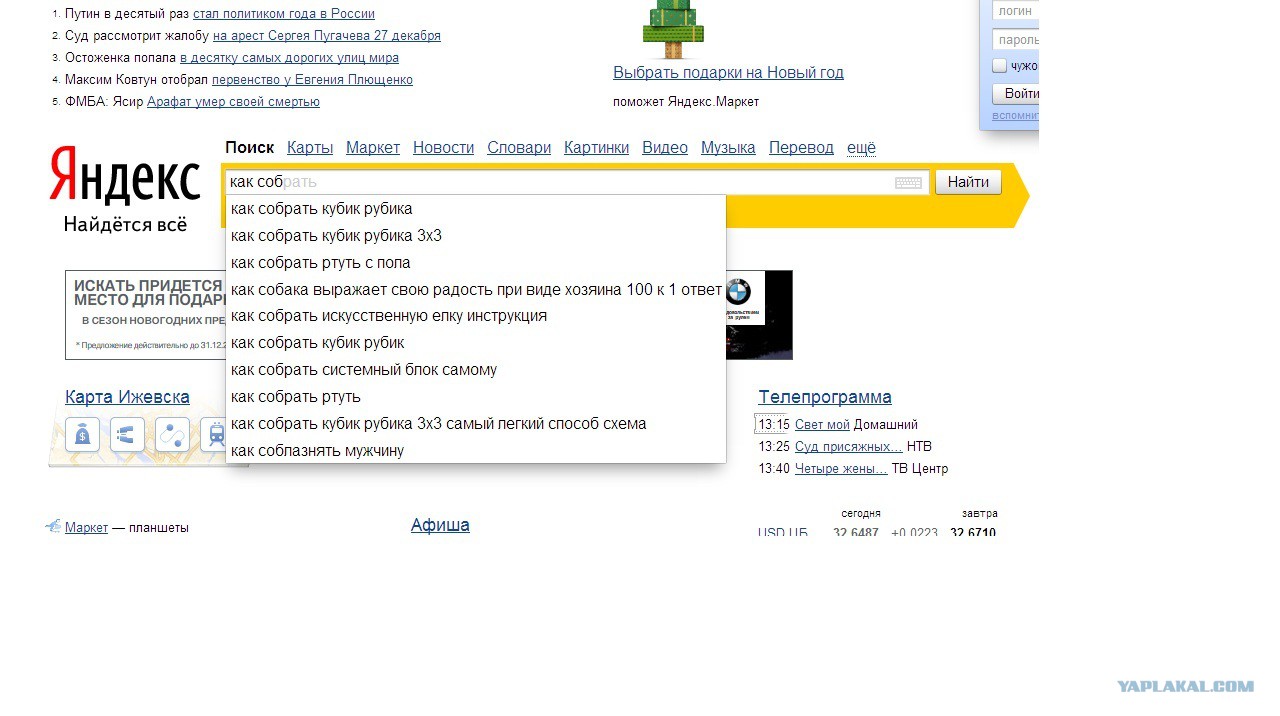
Task: Click the train icon on Izhevsk map
Action: (x=213, y=435)
